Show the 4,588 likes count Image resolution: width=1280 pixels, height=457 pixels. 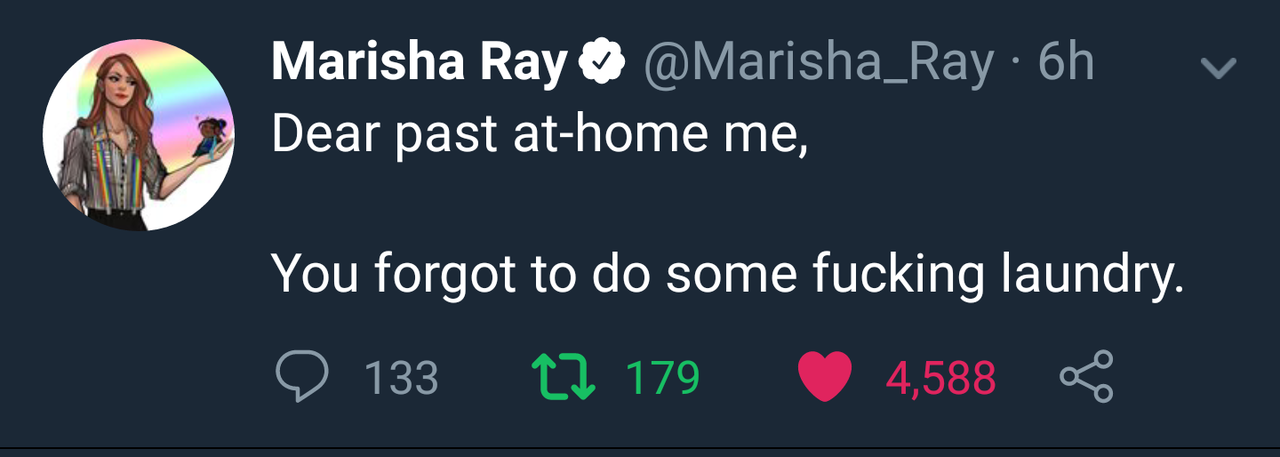(940, 378)
